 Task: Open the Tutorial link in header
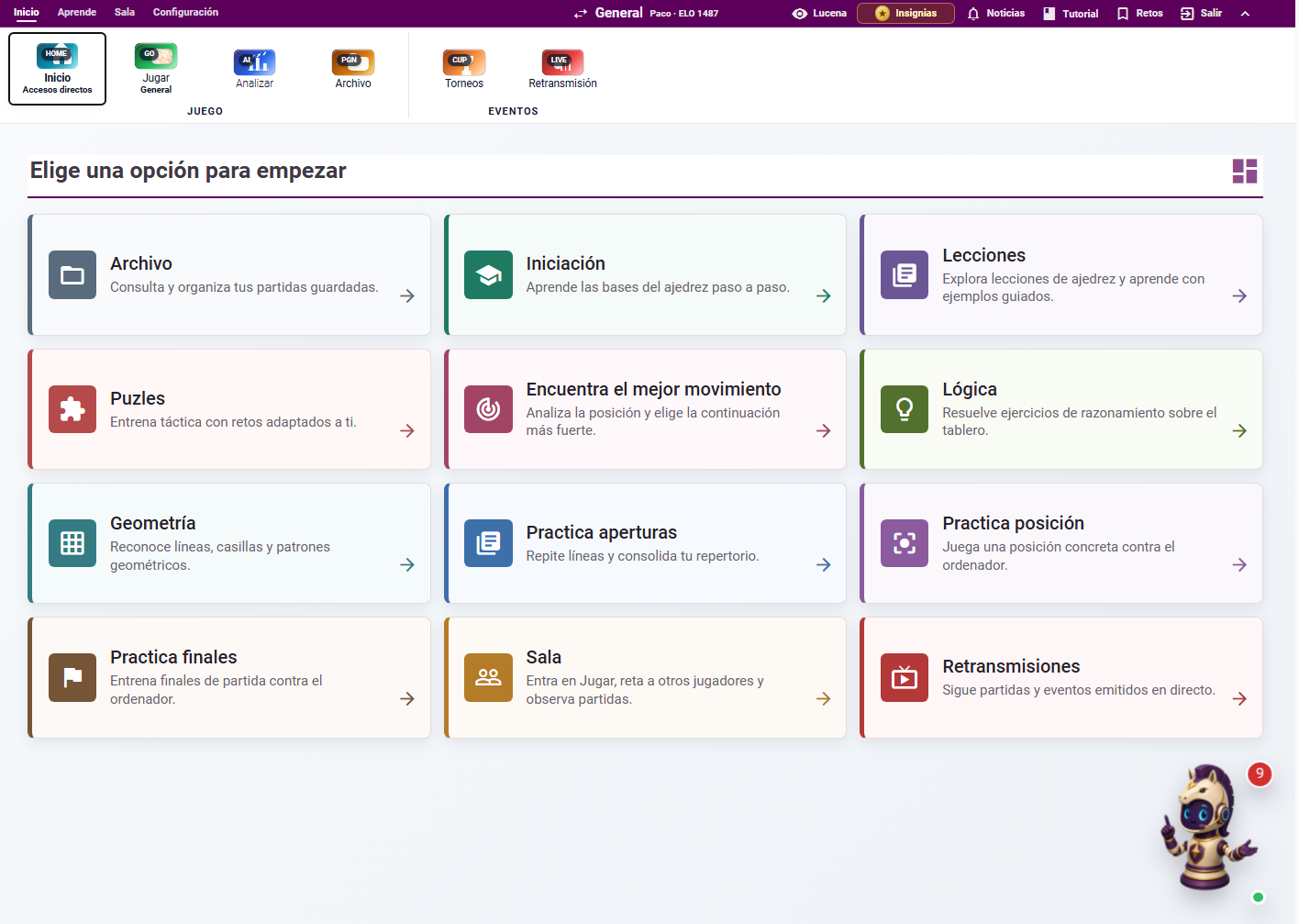tap(1071, 14)
